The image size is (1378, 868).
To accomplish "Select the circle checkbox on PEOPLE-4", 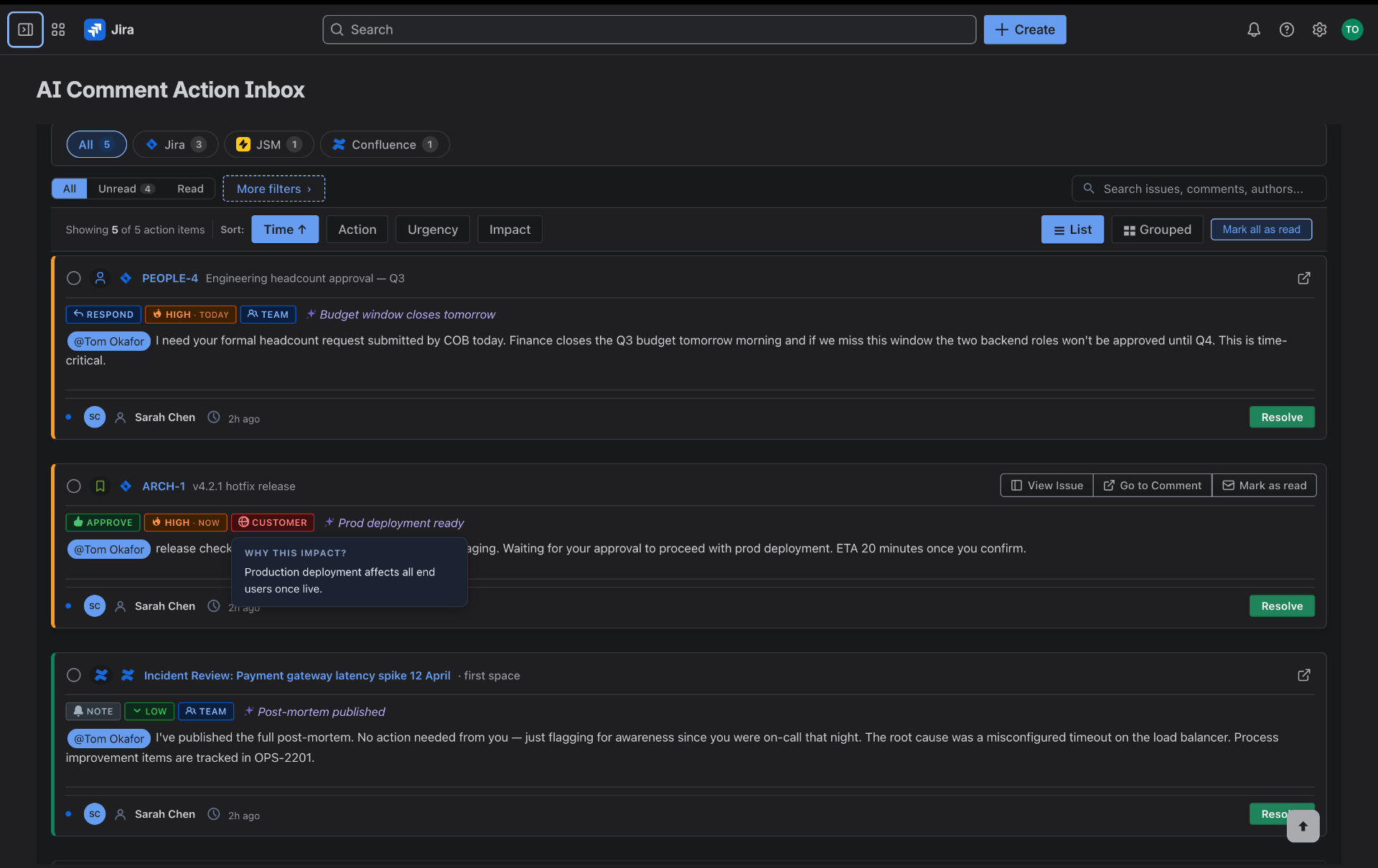I will 74,278.
